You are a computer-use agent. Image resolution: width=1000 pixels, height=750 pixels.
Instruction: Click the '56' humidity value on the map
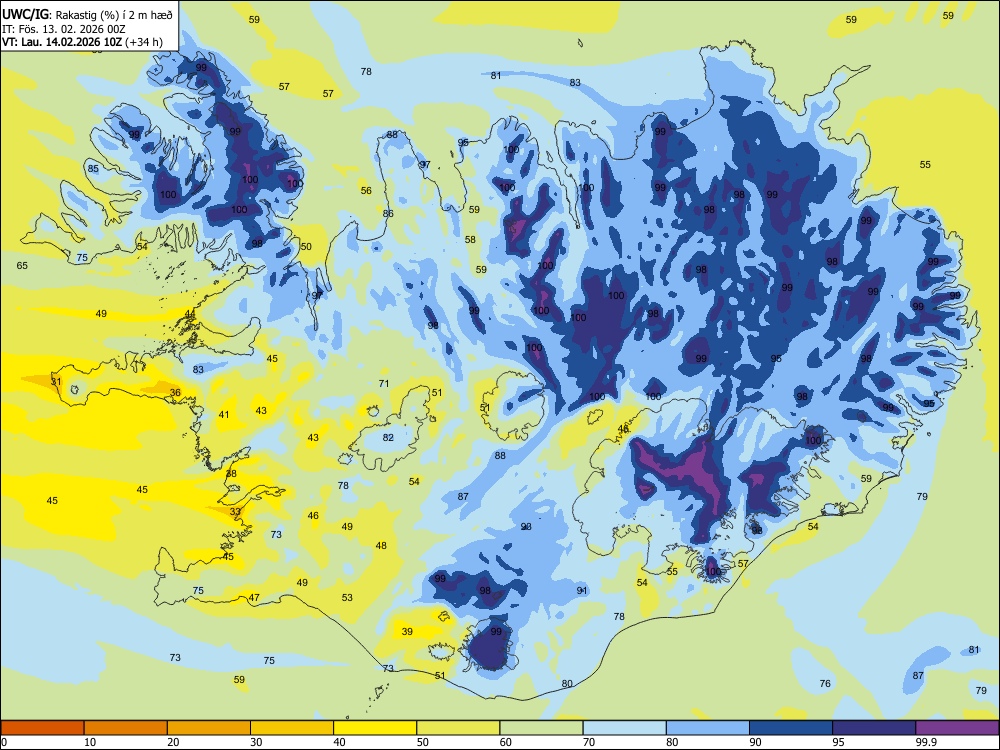[366, 190]
